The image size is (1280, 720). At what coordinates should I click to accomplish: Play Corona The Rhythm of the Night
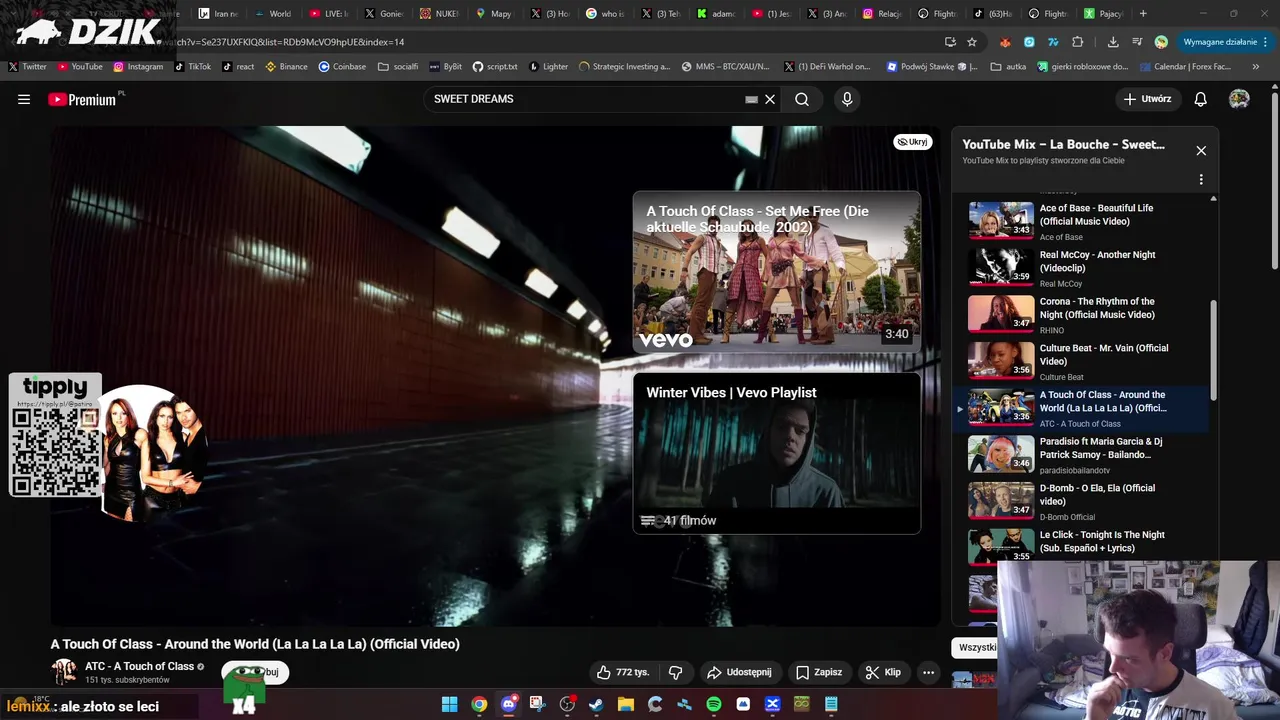1080,314
